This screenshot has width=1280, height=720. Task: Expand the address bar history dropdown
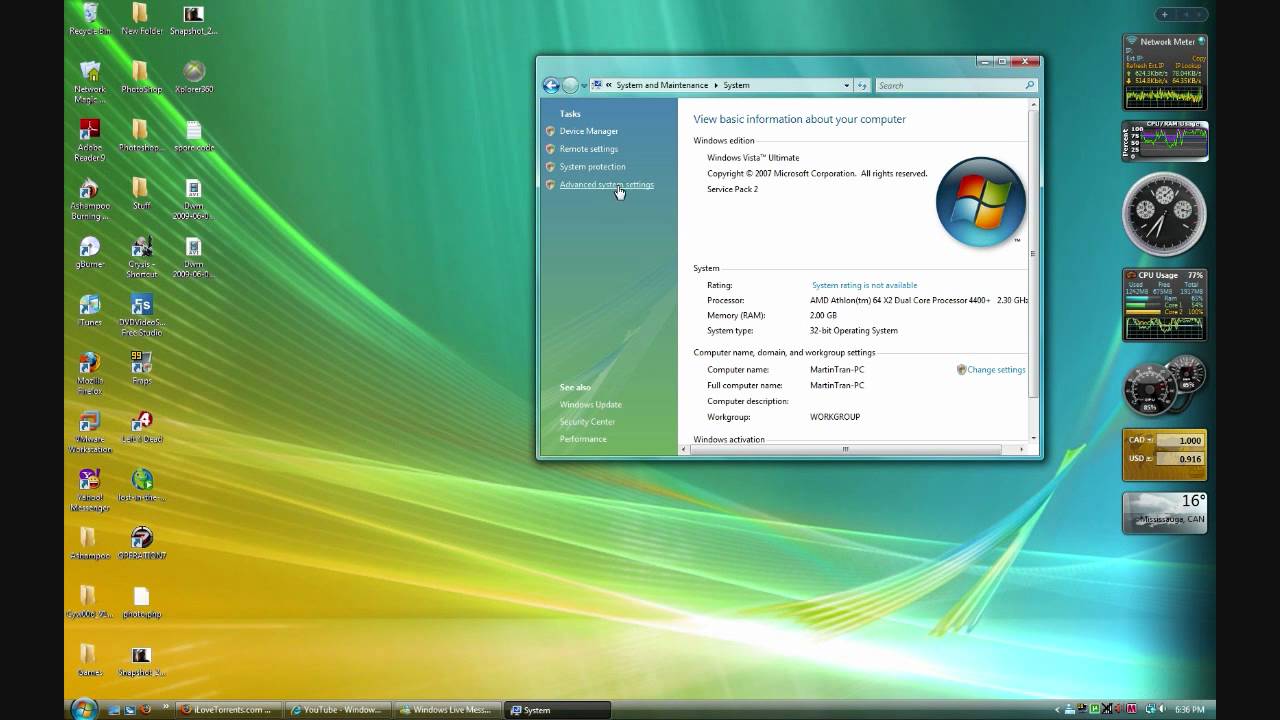tap(846, 85)
